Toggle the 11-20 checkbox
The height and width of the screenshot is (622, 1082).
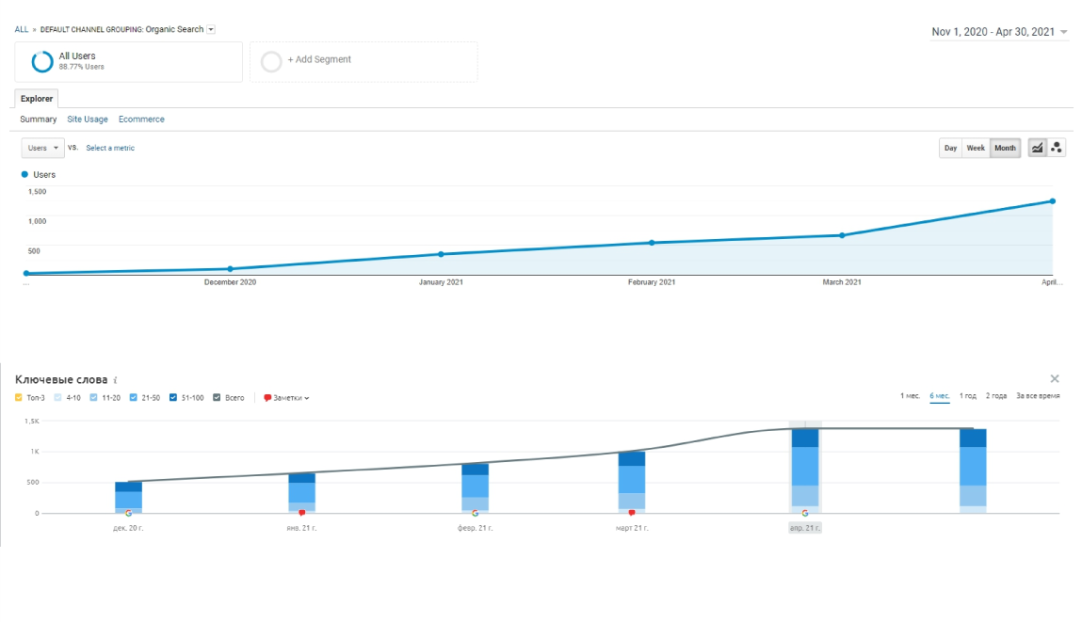(94, 398)
